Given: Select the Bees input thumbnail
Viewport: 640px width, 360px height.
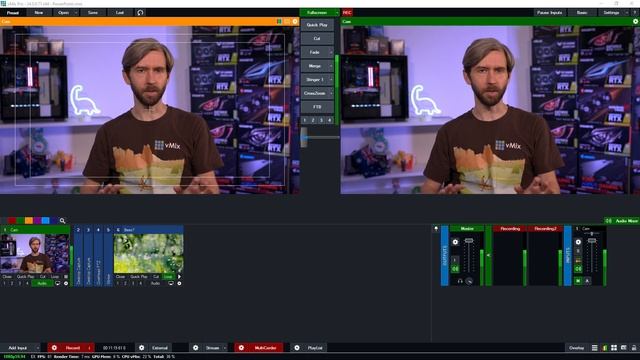Looking at the screenshot, I should [149, 253].
